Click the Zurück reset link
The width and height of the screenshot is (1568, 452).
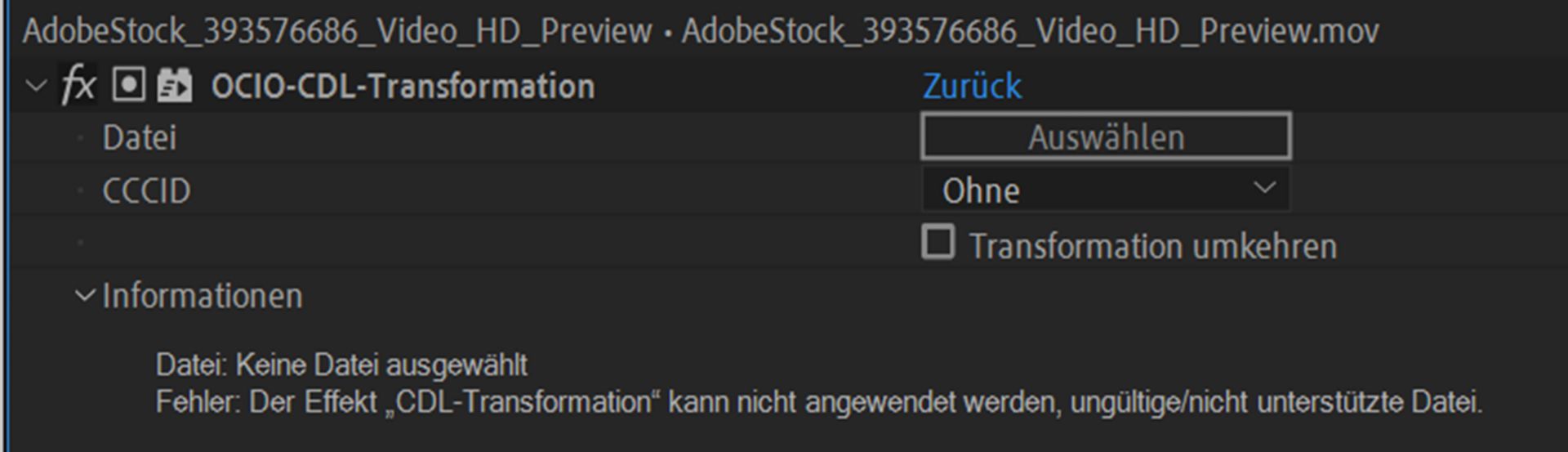click(972, 86)
